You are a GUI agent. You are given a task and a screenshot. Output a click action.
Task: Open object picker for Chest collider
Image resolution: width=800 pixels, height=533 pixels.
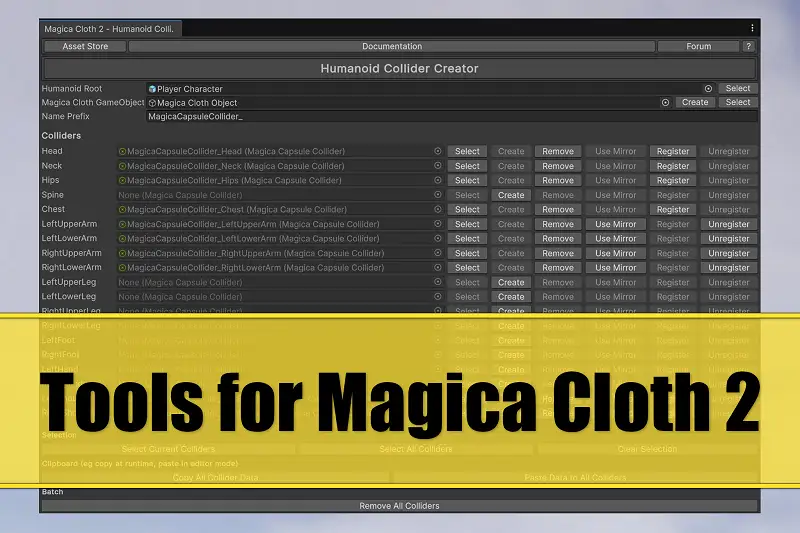tap(437, 210)
